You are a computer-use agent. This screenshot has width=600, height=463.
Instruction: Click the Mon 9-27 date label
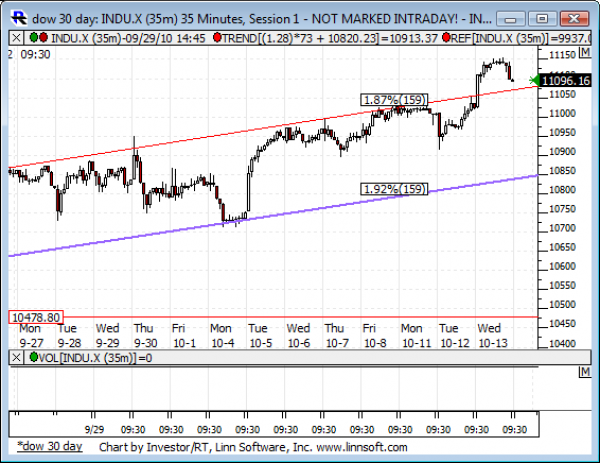[31, 336]
